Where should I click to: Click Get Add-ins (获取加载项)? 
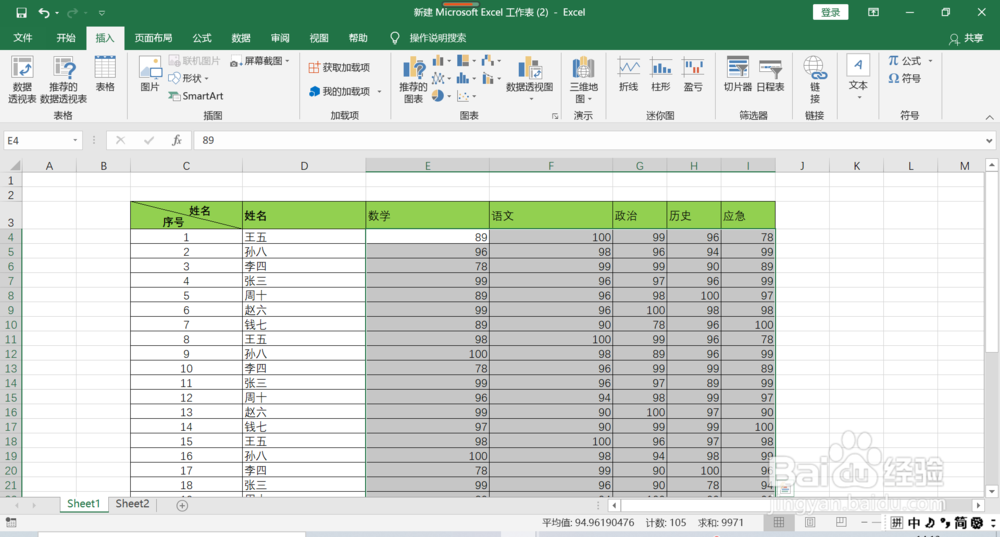click(x=339, y=67)
